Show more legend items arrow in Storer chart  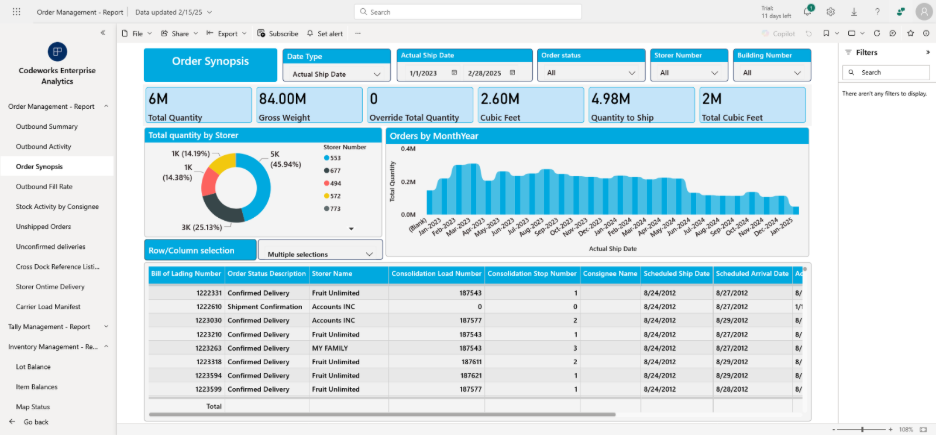(x=351, y=229)
